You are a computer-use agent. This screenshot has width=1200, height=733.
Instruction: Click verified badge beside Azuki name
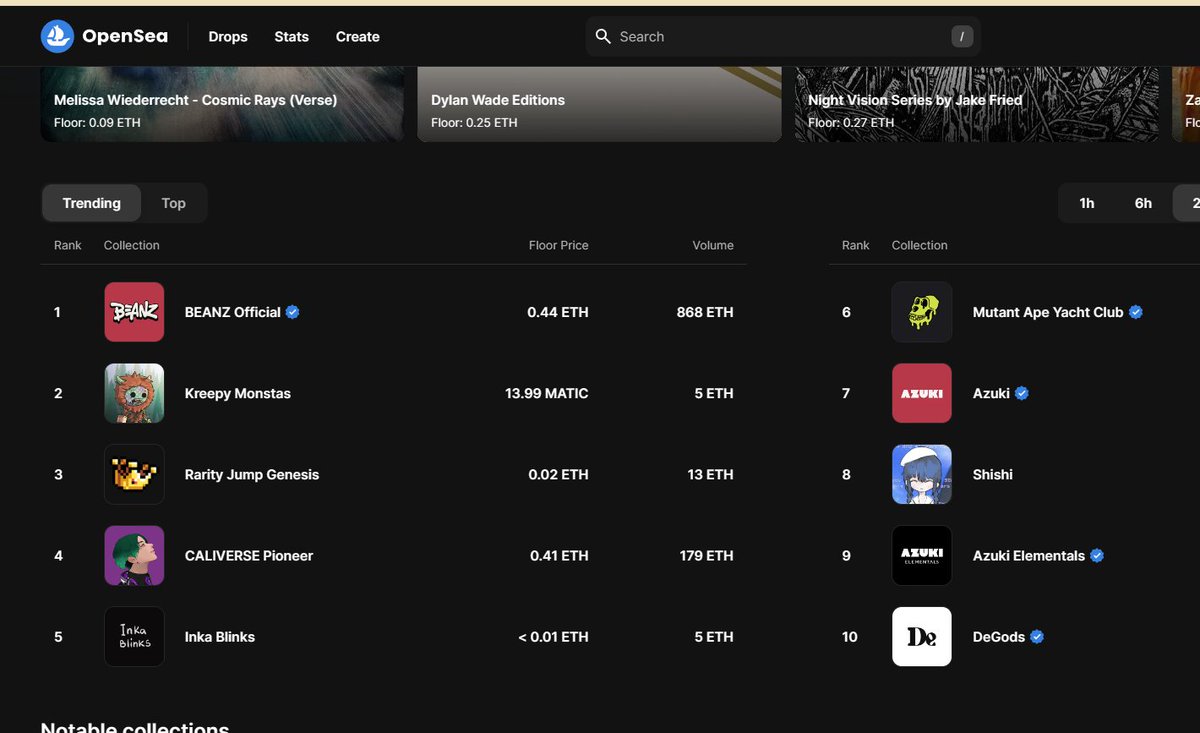tap(1022, 393)
